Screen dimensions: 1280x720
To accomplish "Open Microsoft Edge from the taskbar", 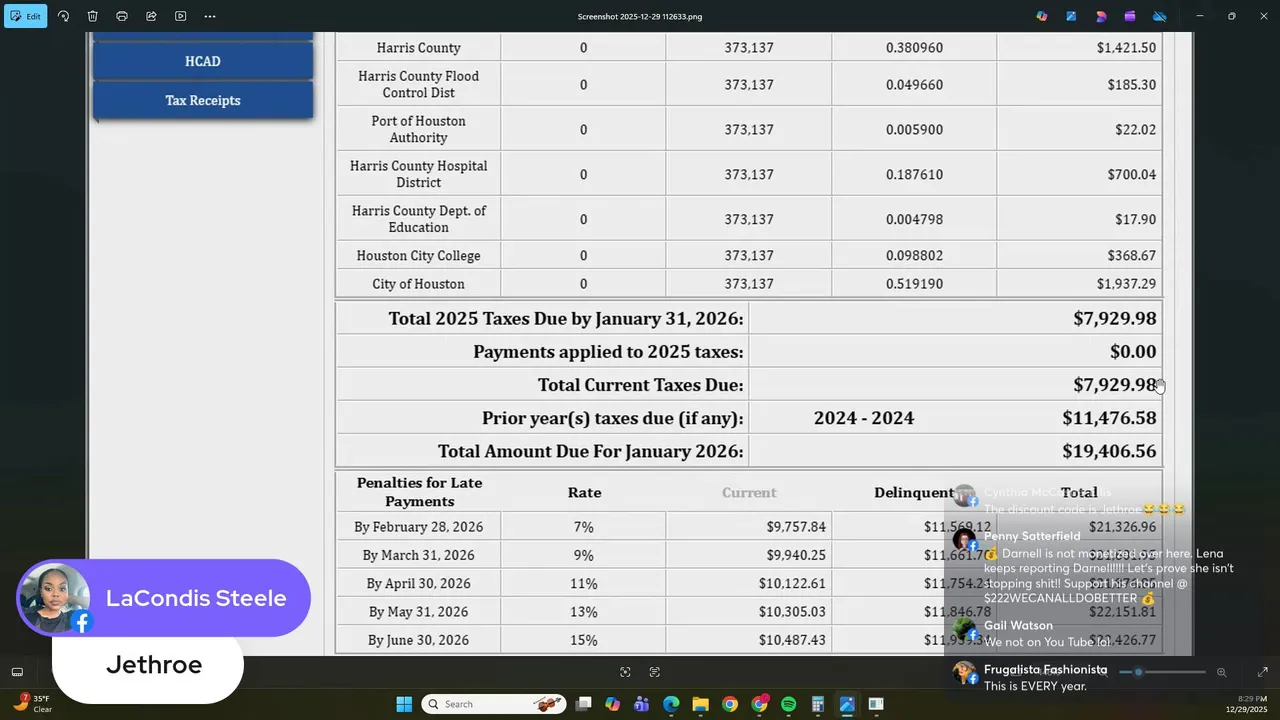I will [x=671, y=704].
